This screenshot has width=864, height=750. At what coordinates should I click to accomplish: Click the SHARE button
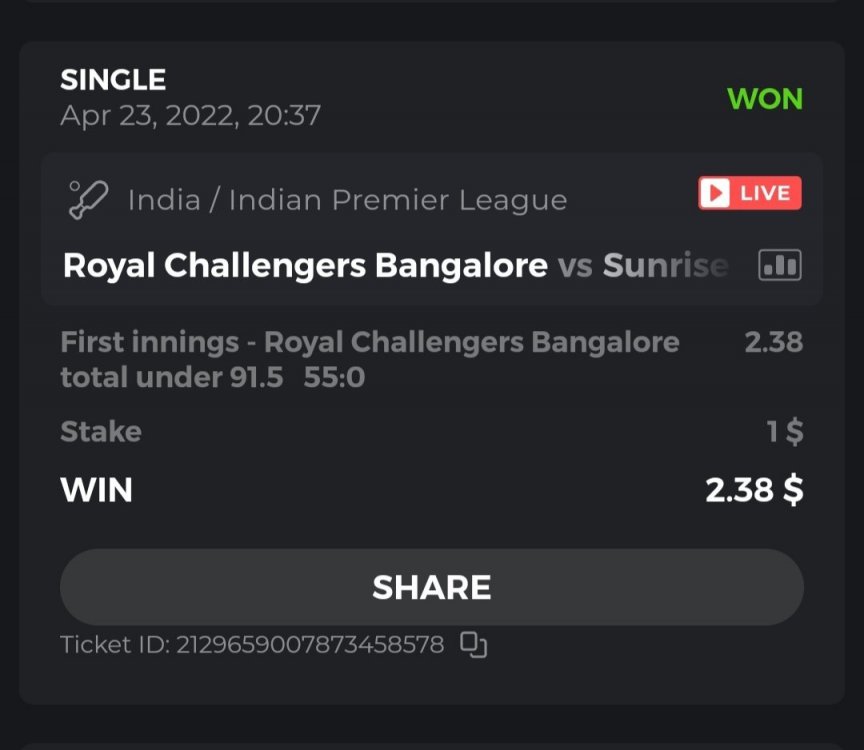431,586
